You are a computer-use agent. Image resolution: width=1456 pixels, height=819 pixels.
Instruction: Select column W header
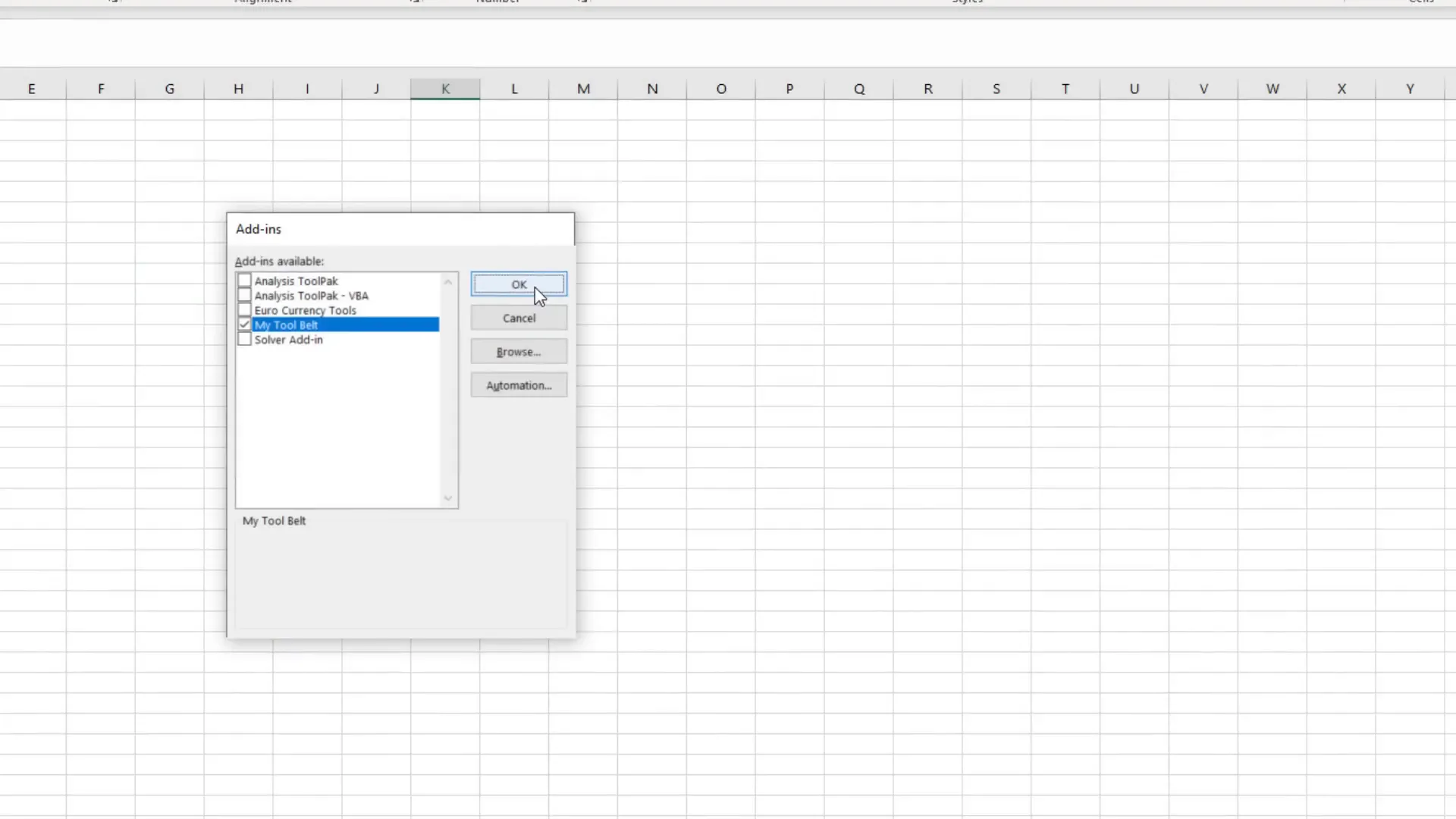[x=1272, y=88]
